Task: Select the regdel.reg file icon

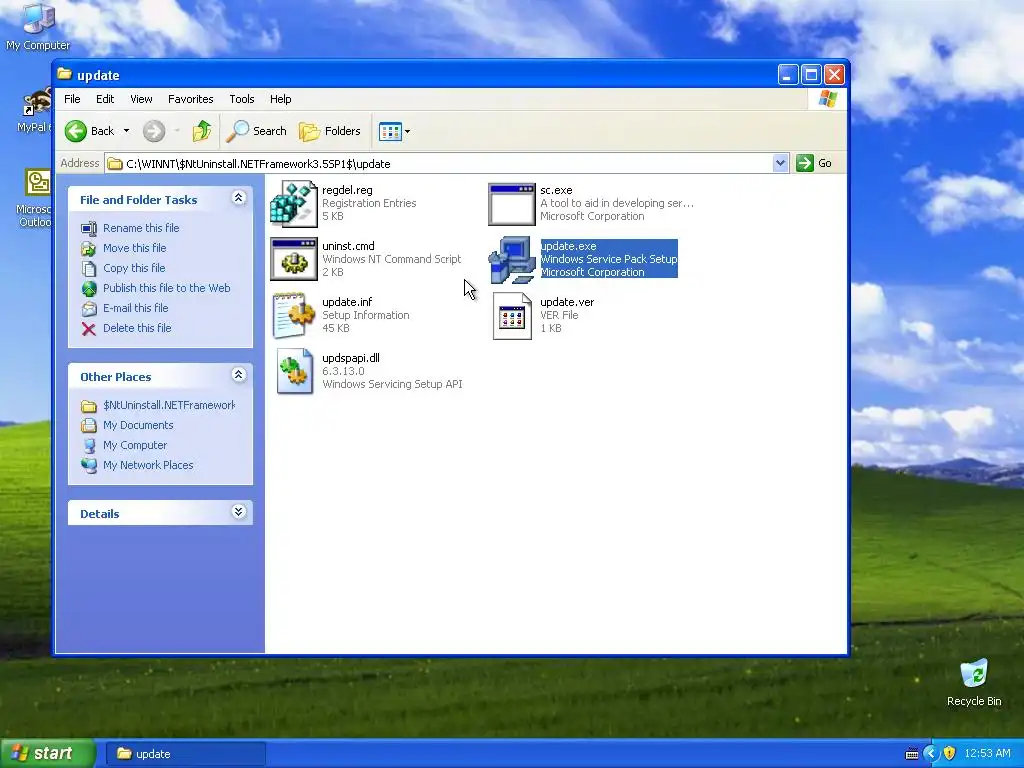Action: (x=293, y=204)
